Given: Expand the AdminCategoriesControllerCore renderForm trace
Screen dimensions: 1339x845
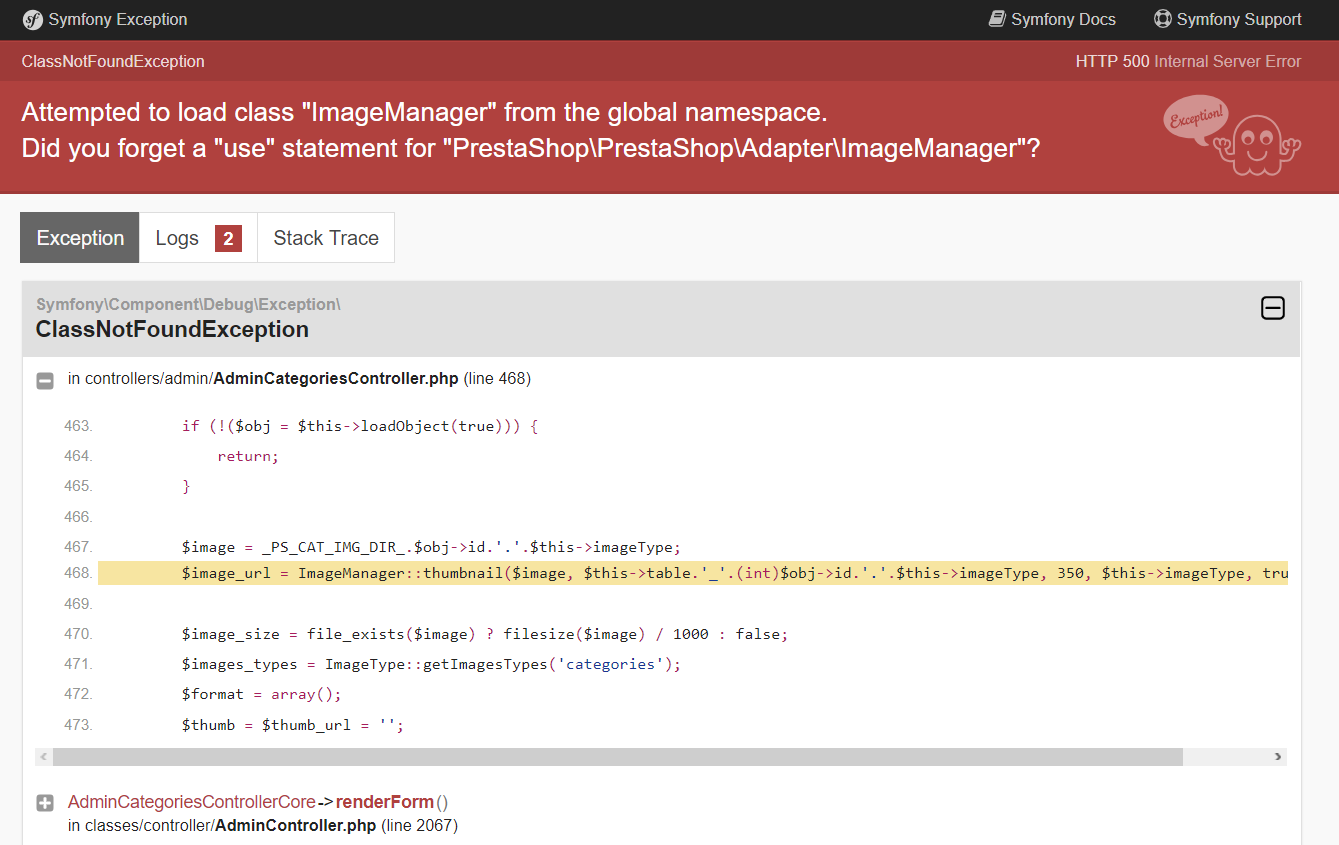Looking at the screenshot, I should pos(45,803).
